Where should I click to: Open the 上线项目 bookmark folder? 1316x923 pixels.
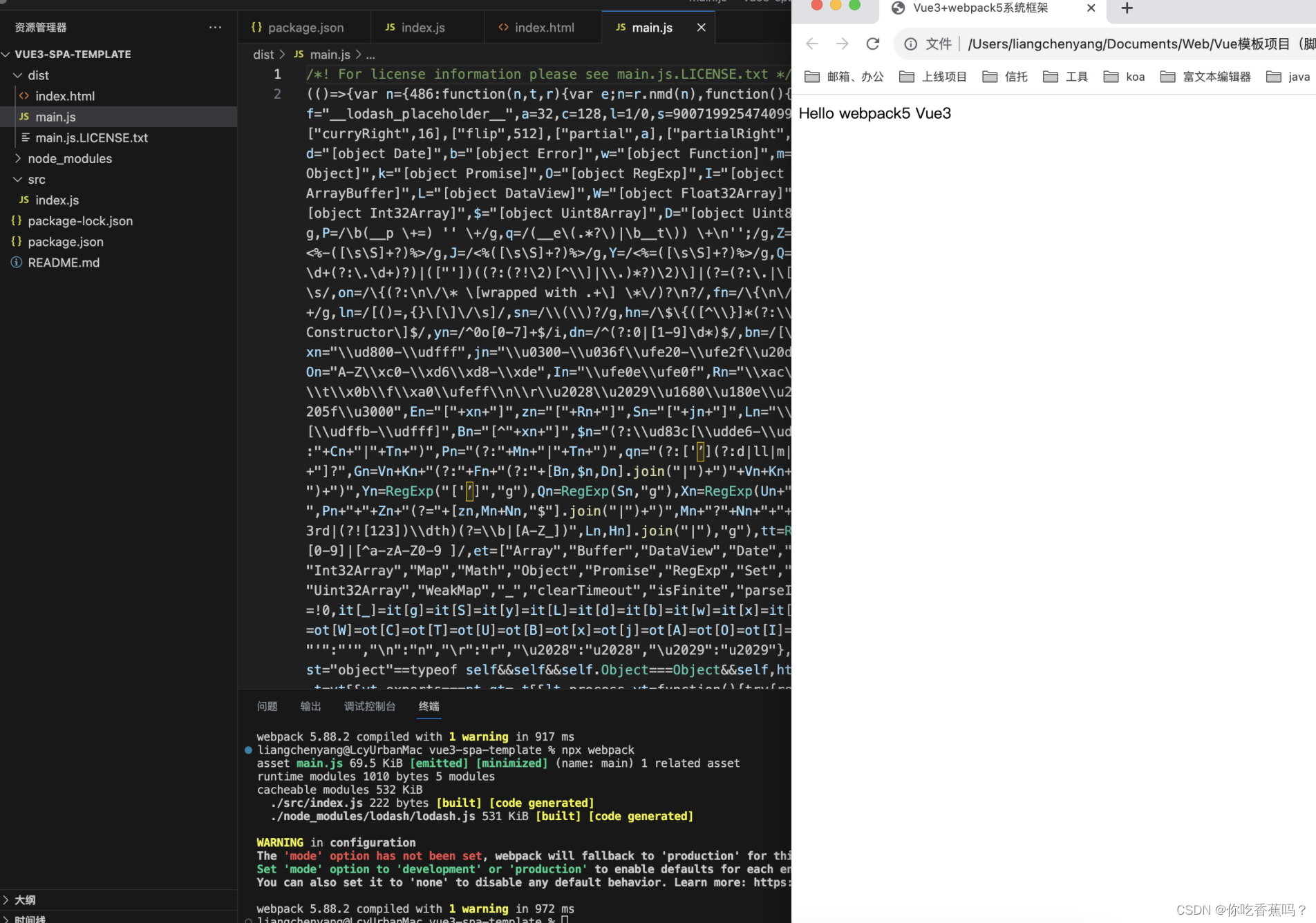(x=933, y=77)
